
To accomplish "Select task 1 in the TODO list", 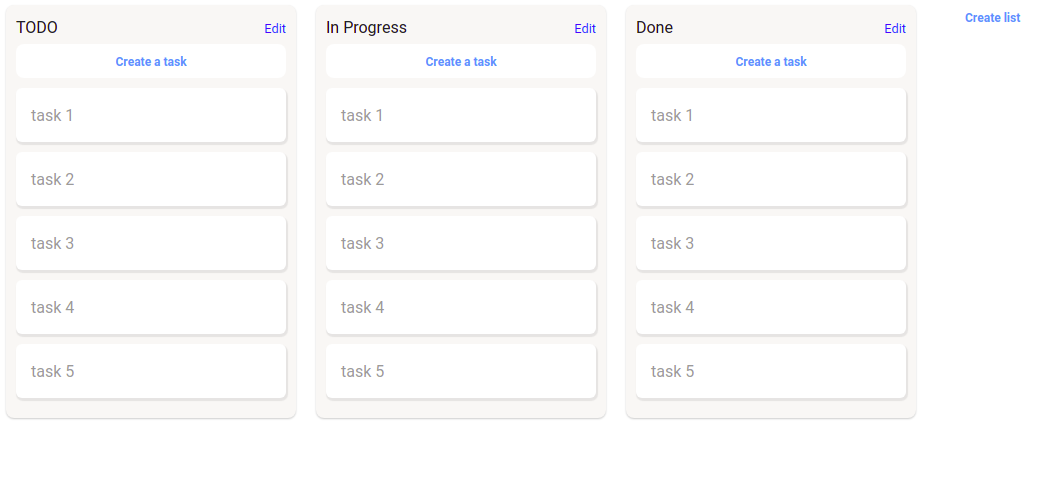I will click(x=151, y=115).
